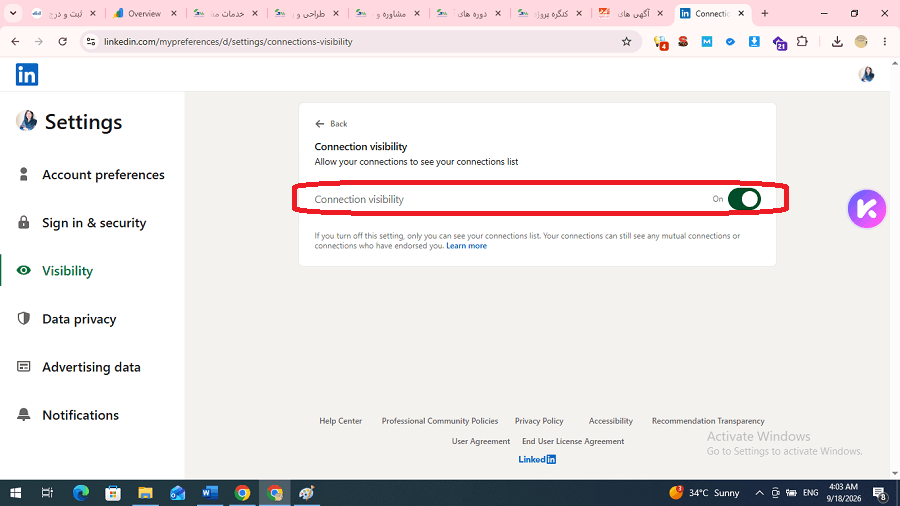The width and height of the screenshot is (900, 506).
Task: Open profile avatar in LinkedIn header
Action: point(866,74)
